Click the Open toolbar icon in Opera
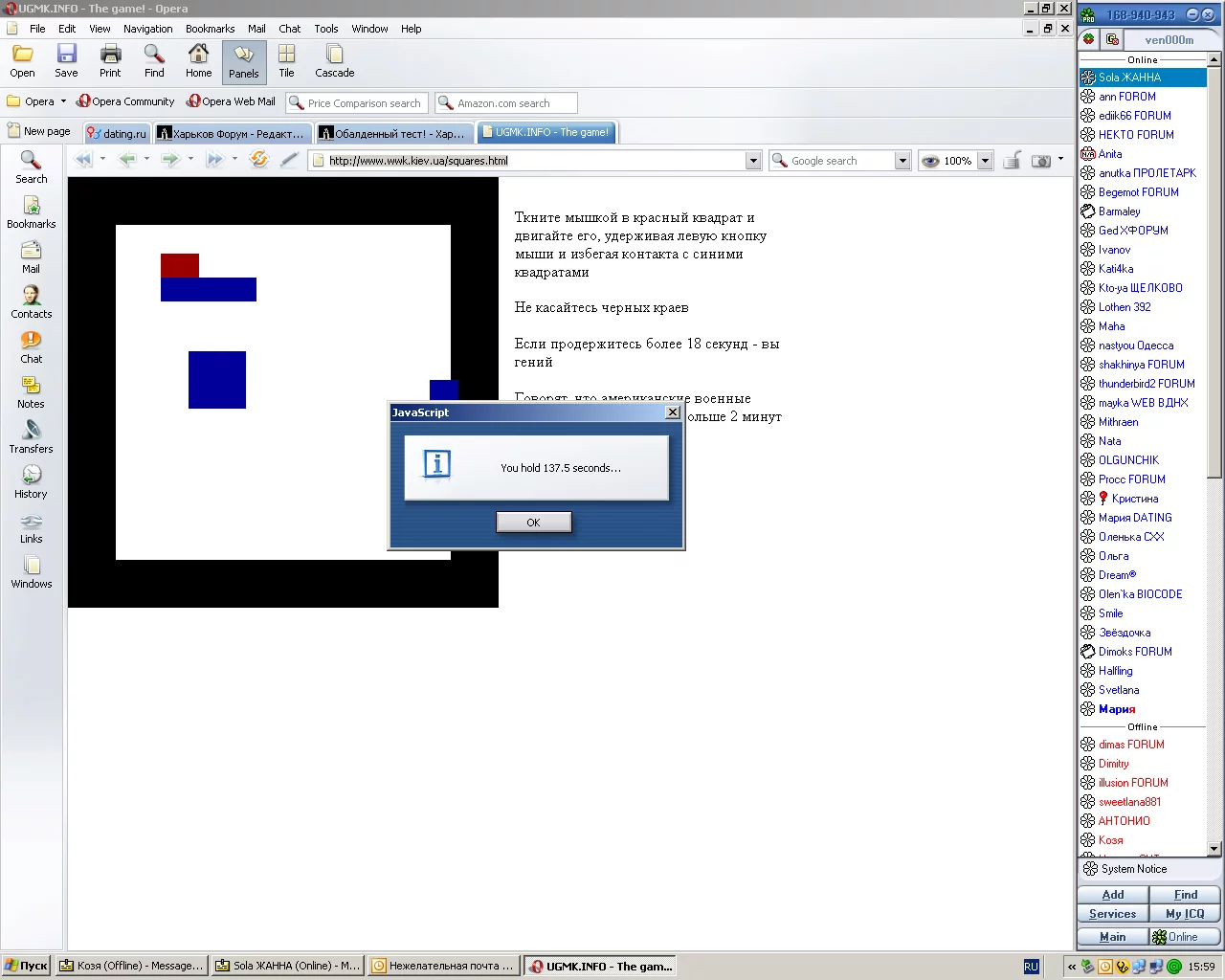This screenshot has height=980, width=1225. coord(22,61)
